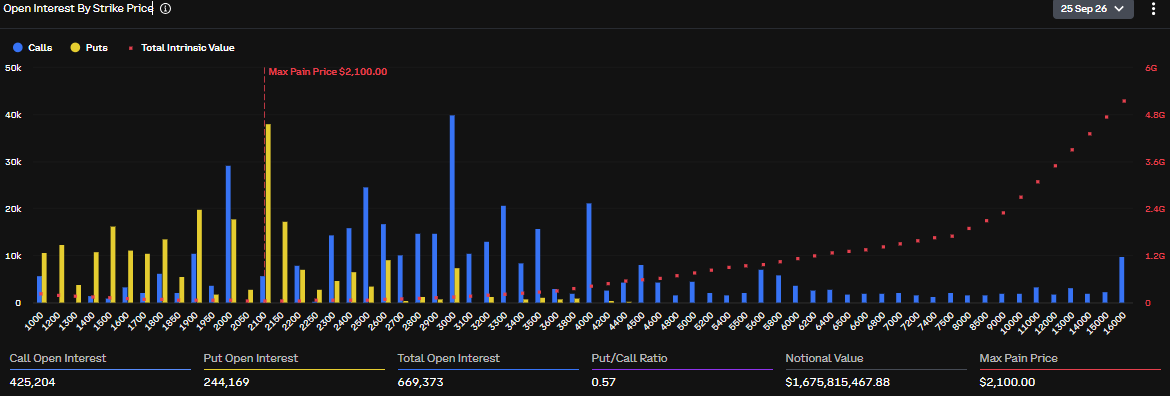
Task: Toggle the Total Intrinsic Value legend series
Action: click(x=181, y=48)
